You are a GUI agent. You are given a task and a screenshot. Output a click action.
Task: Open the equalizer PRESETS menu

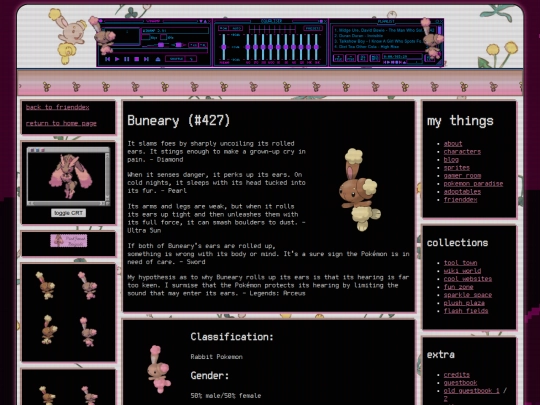pos(313,28)
